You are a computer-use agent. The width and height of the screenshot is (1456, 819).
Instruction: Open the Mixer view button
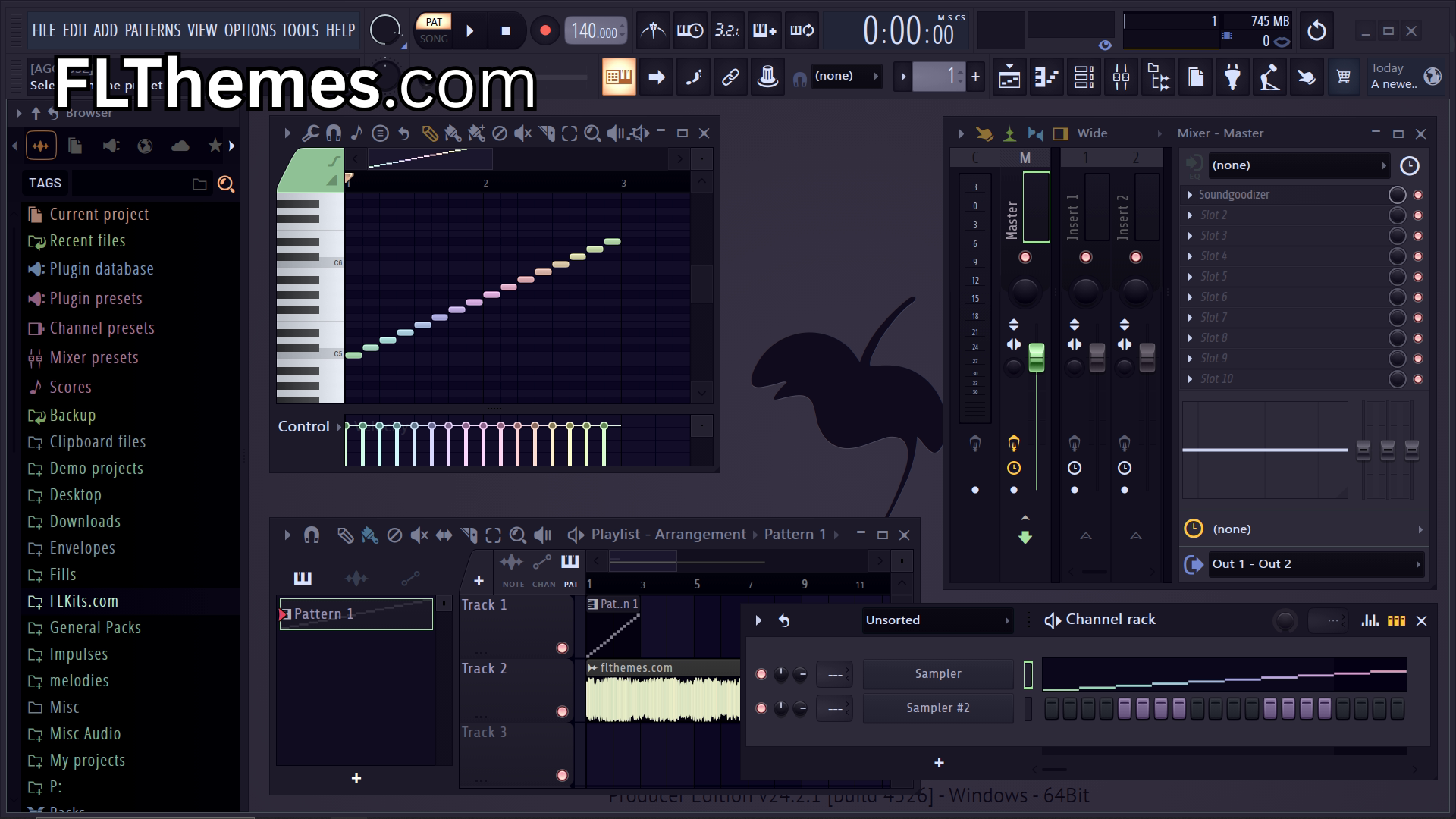1121,77
